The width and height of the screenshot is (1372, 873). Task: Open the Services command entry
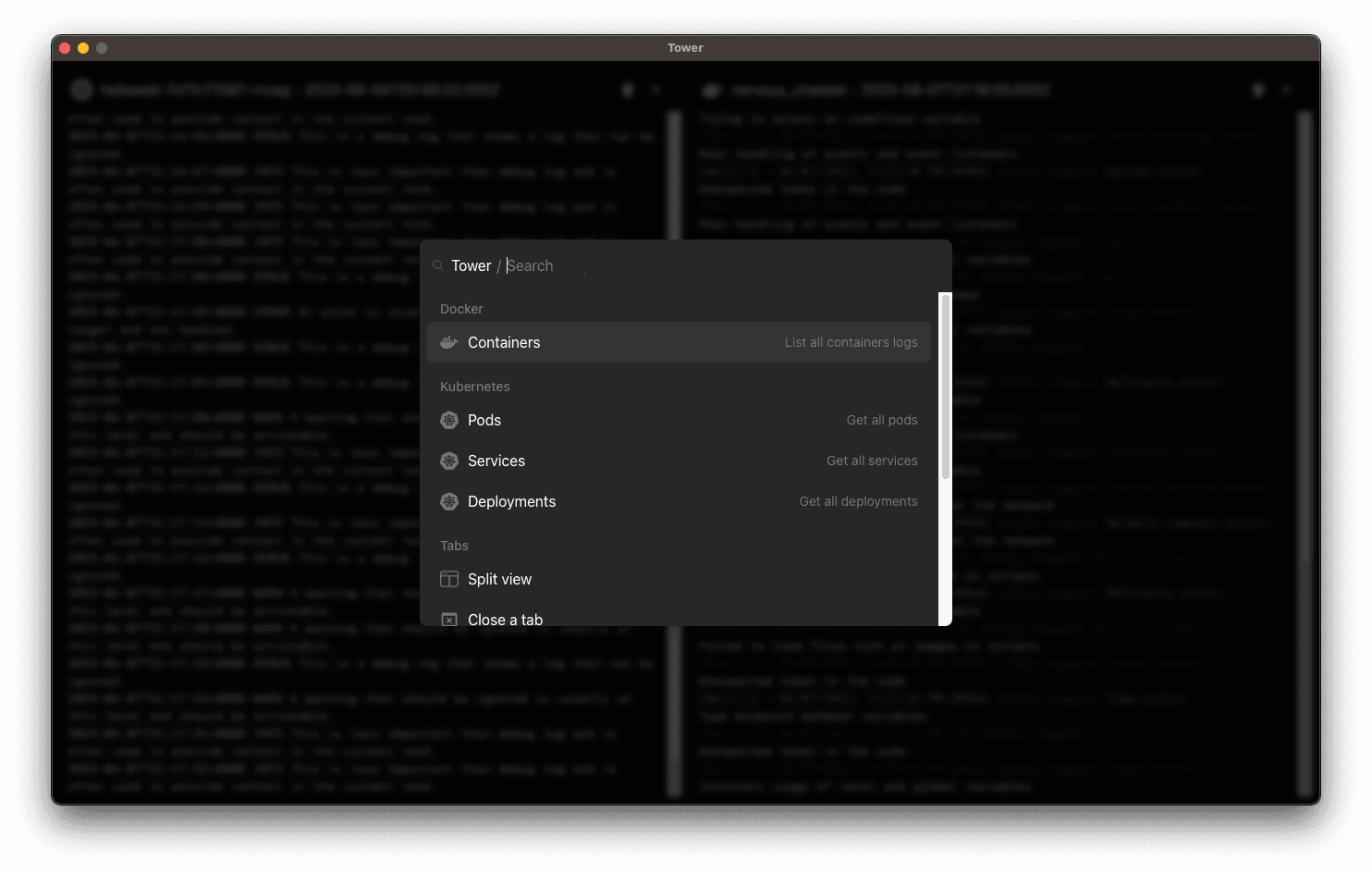[679, 461]
